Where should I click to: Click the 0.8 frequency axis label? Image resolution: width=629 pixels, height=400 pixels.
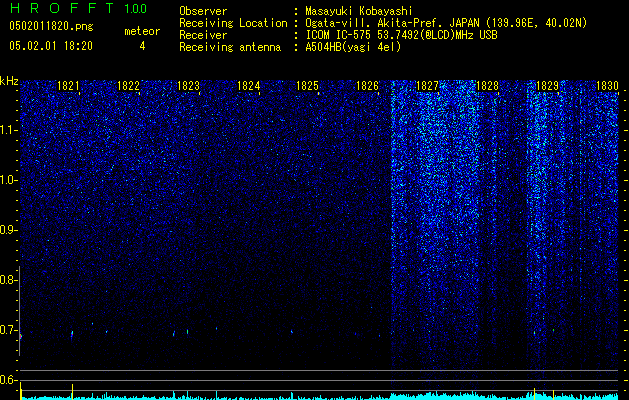7,280
